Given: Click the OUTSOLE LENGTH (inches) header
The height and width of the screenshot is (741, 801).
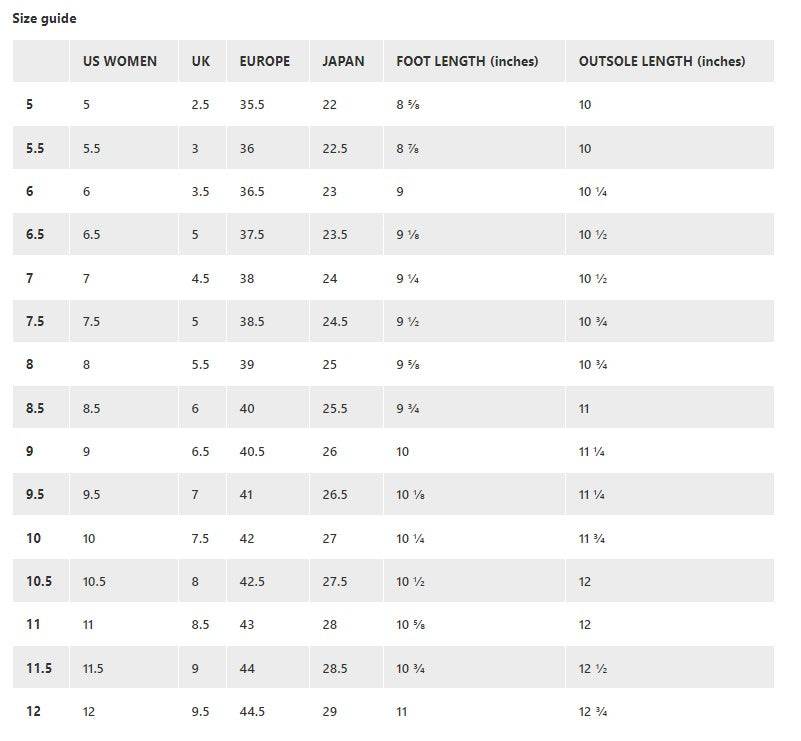Looking at the screenshot, I should tap(662, 61).
